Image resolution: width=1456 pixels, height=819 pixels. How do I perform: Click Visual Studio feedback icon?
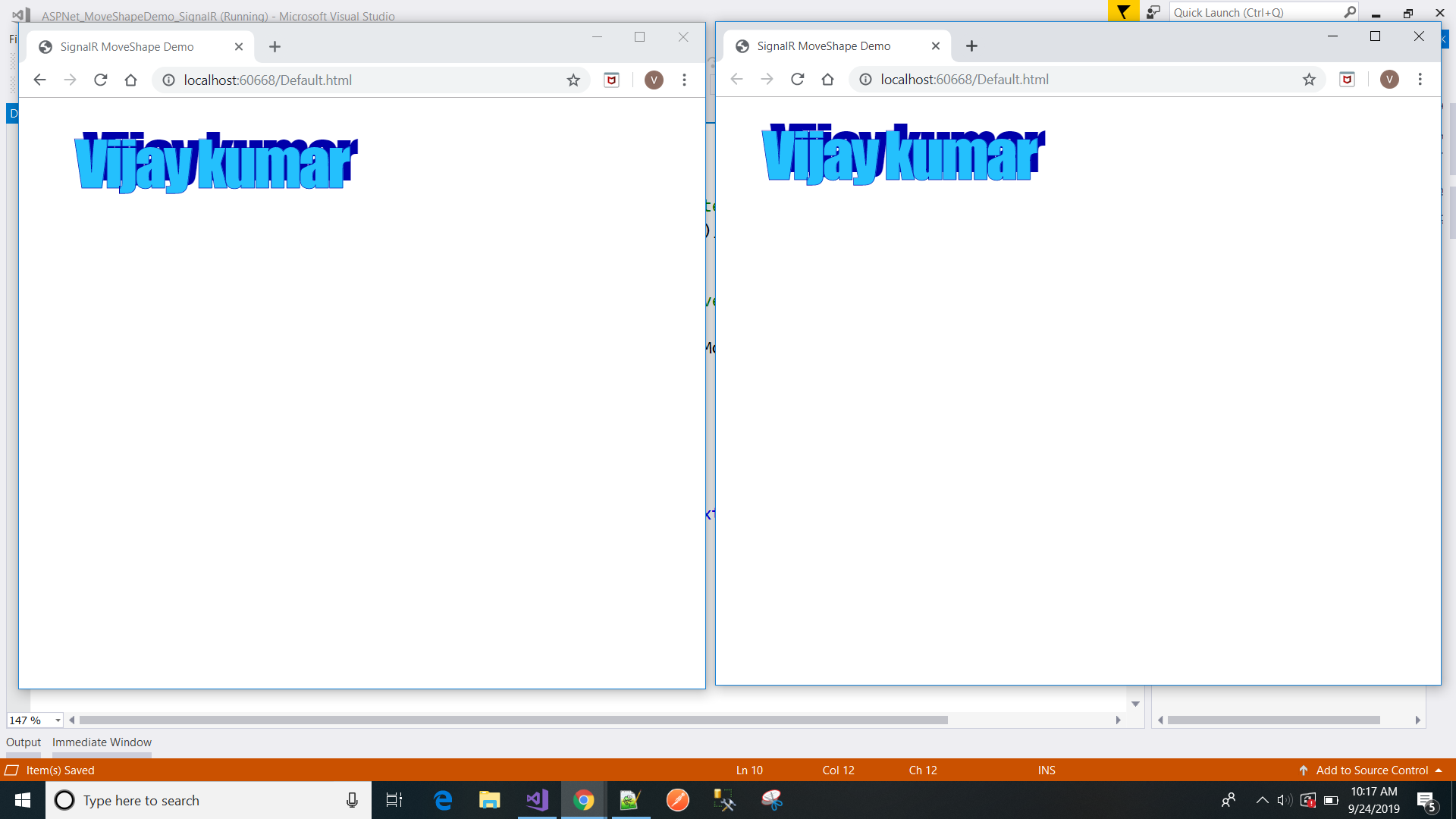pyautogui.click(x=1153, y=12)
